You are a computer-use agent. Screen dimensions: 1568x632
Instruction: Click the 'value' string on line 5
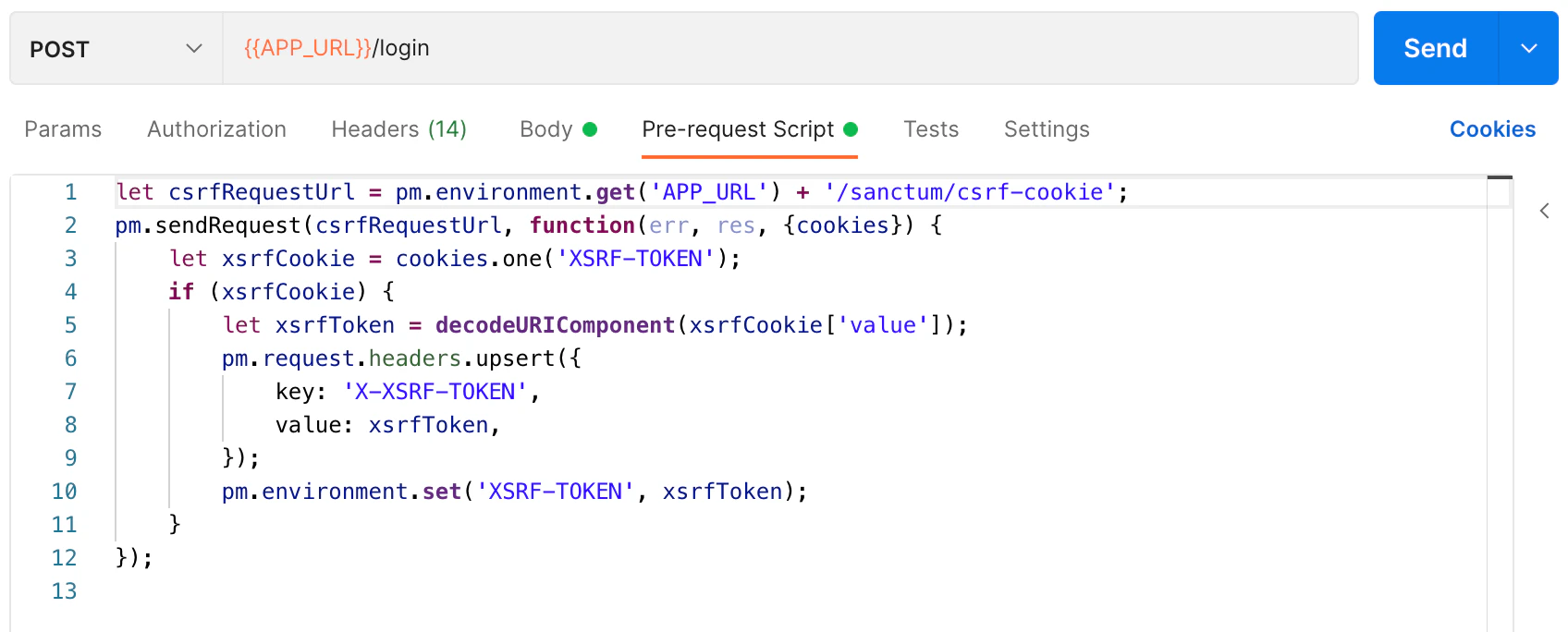(883, 325)
